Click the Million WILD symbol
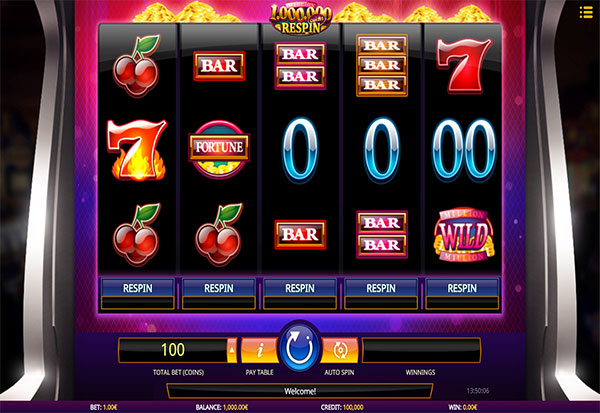The width and height of the screenshot is (600, 413). pos(463,235)
